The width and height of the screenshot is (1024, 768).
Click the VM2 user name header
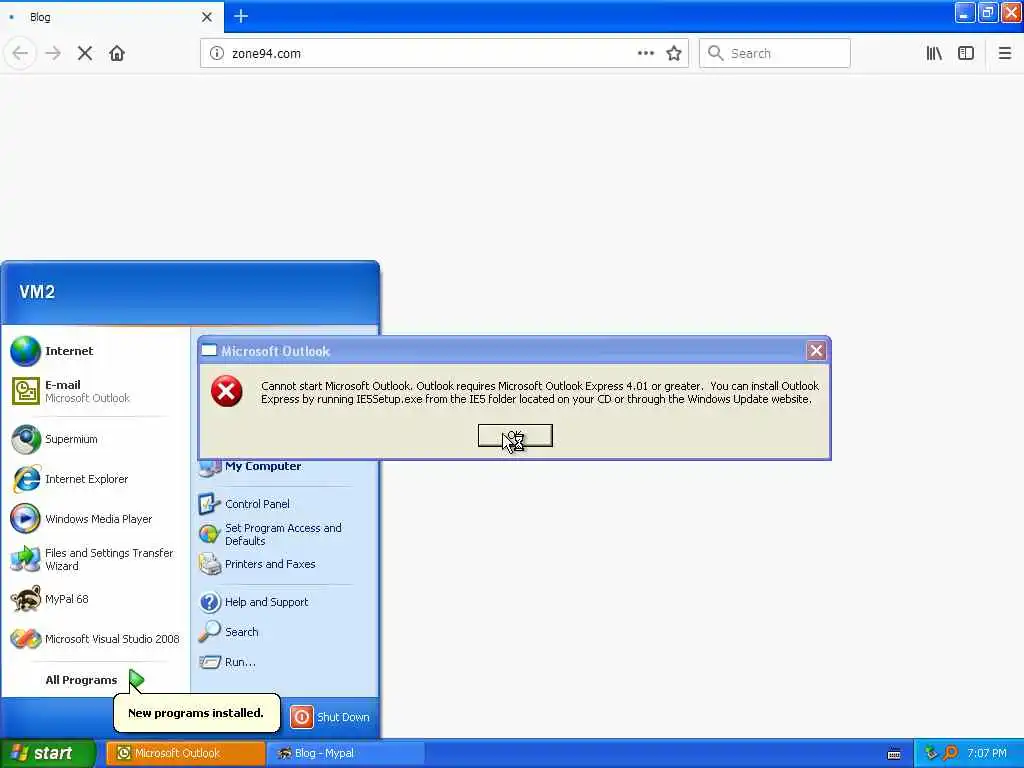point(37,291)
